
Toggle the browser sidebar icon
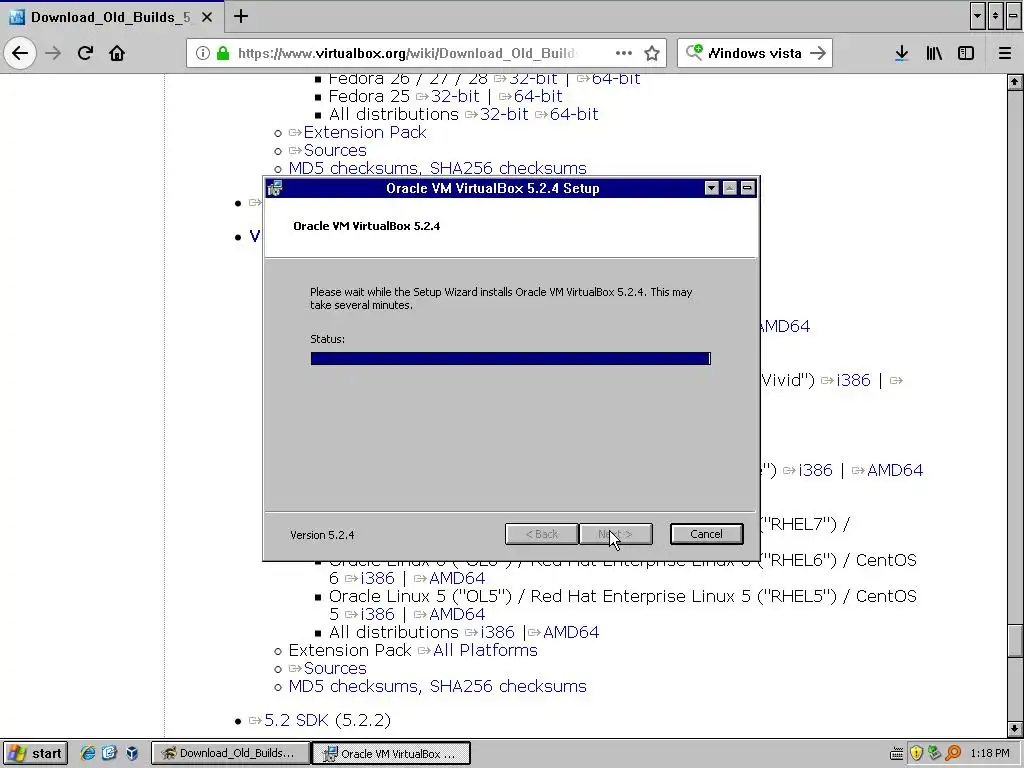point(966,53)
